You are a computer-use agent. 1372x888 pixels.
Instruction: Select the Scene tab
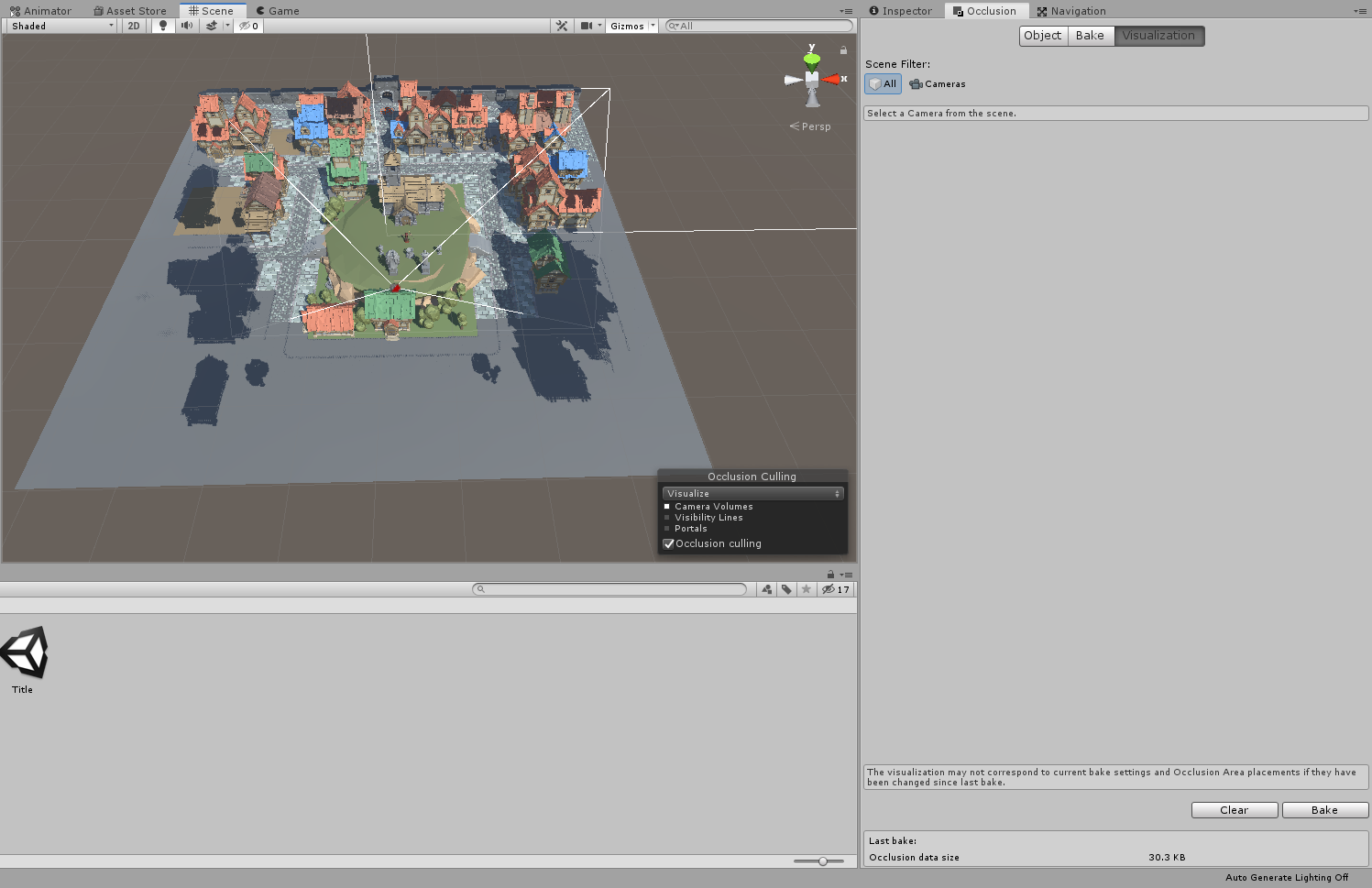click(212, 11)
